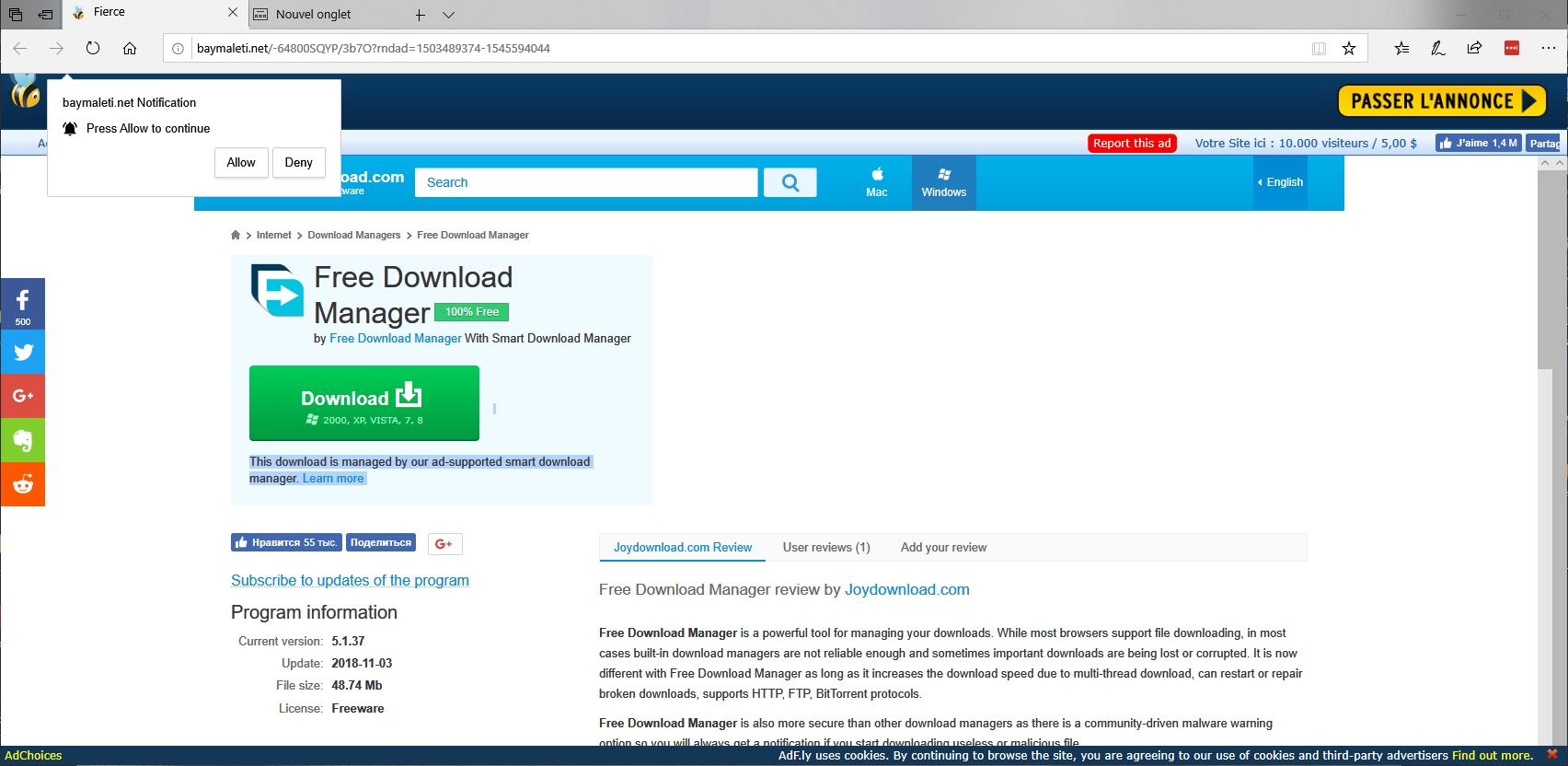Click the red extension icon in toolbar
This screenshot has width=1568, height=766.
pyautogui.click(x=1512, y=48)
